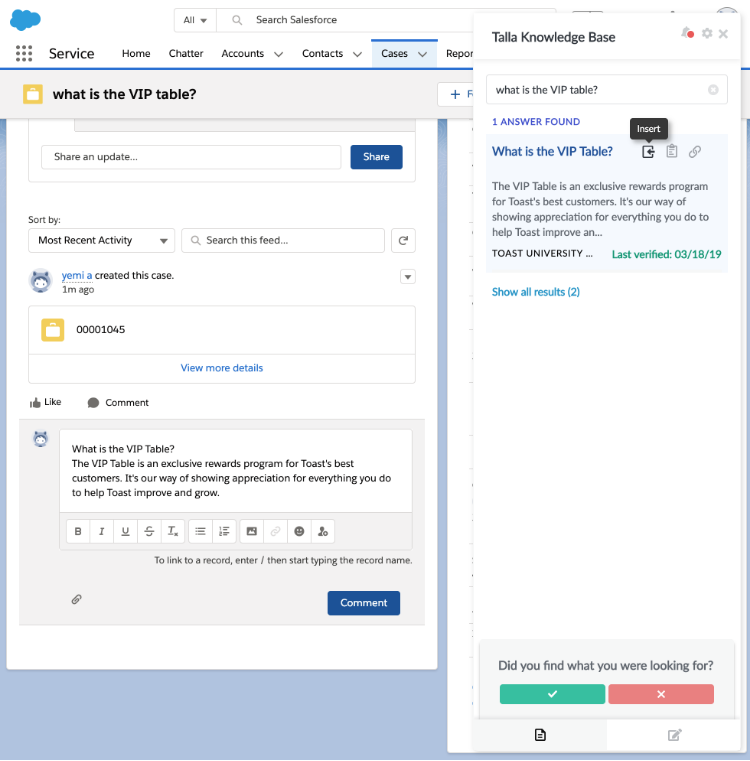Toggle italic formatting in comment editor
This screenshot has width=750, height=761.
coord(101,531)
